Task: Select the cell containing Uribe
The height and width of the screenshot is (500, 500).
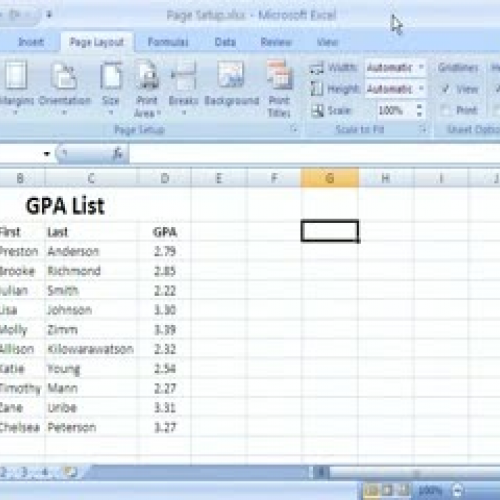Action: (91, 408)
